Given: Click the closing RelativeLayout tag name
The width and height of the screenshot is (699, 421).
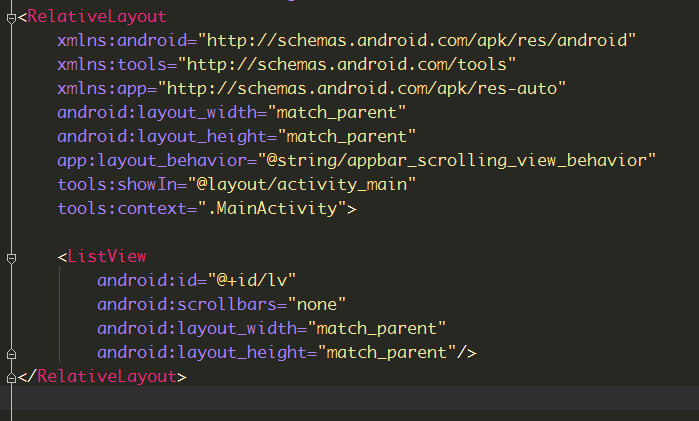Looking at the screenshot, I should [107, 376].
